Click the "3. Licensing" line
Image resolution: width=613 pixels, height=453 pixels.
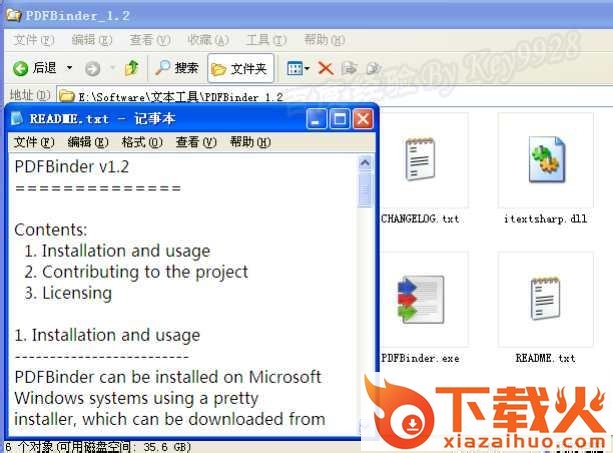pos(68,293)
